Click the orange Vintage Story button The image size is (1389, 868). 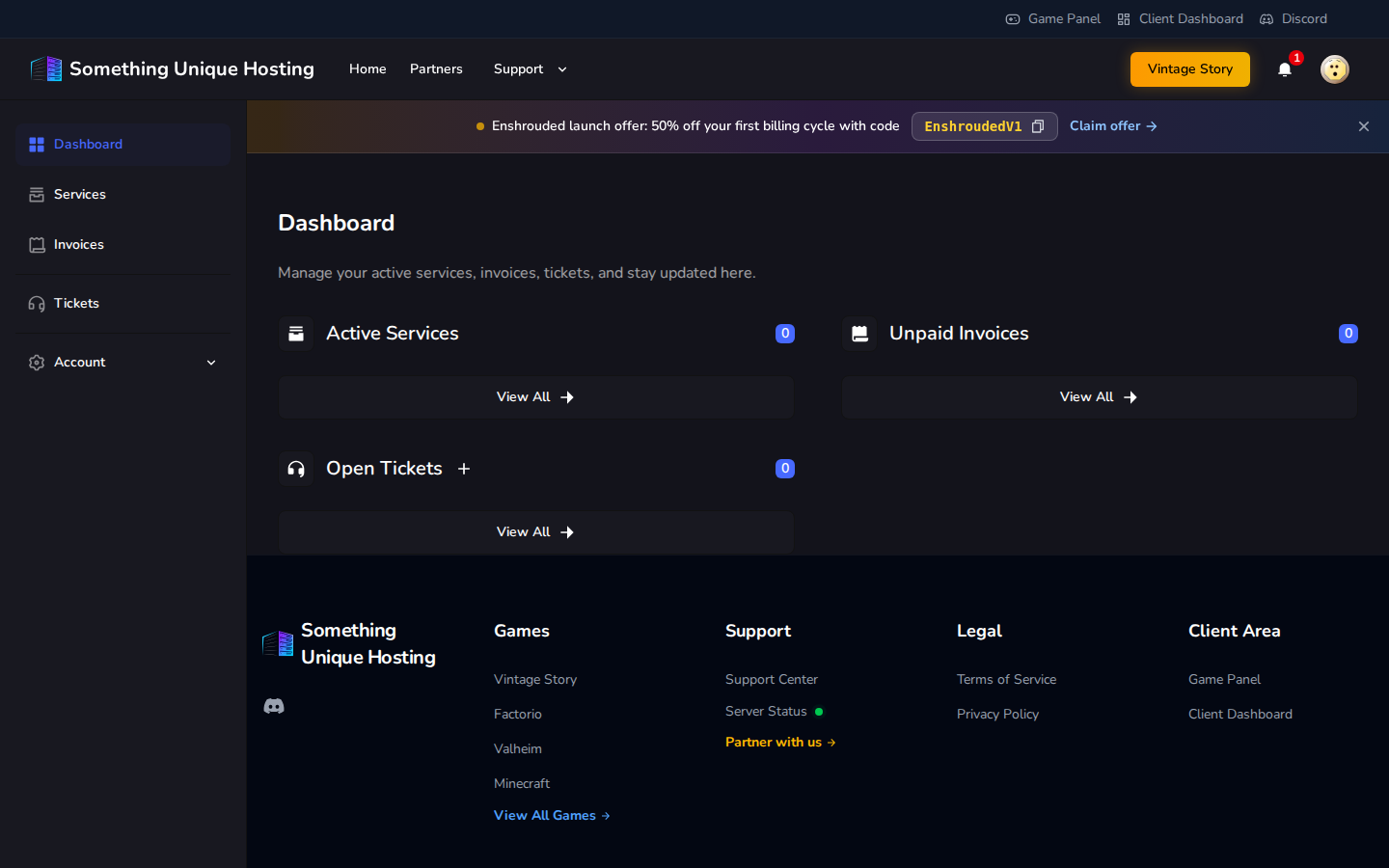[x=1190, y=69]
